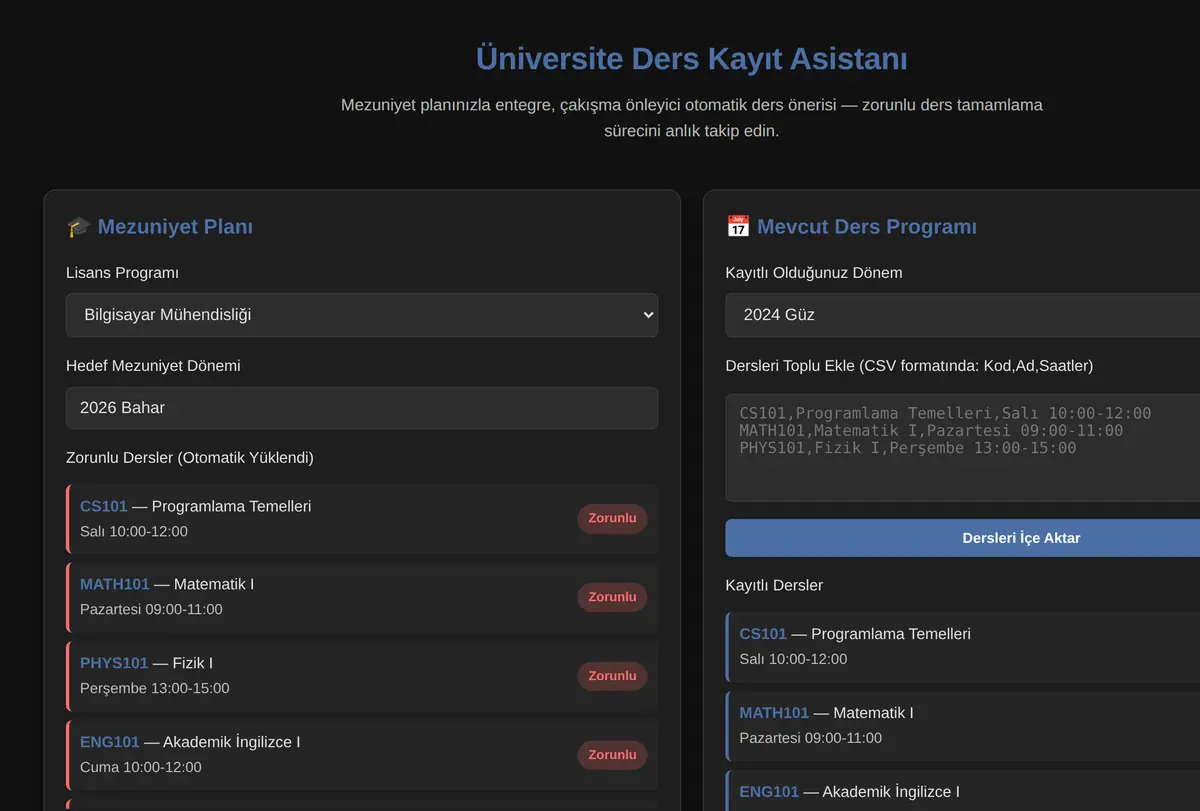Click the Üniversite Ders Kayıt Asistanı title
The width and height of the screenshot is (1200, 811).
[x=692, y=59]
